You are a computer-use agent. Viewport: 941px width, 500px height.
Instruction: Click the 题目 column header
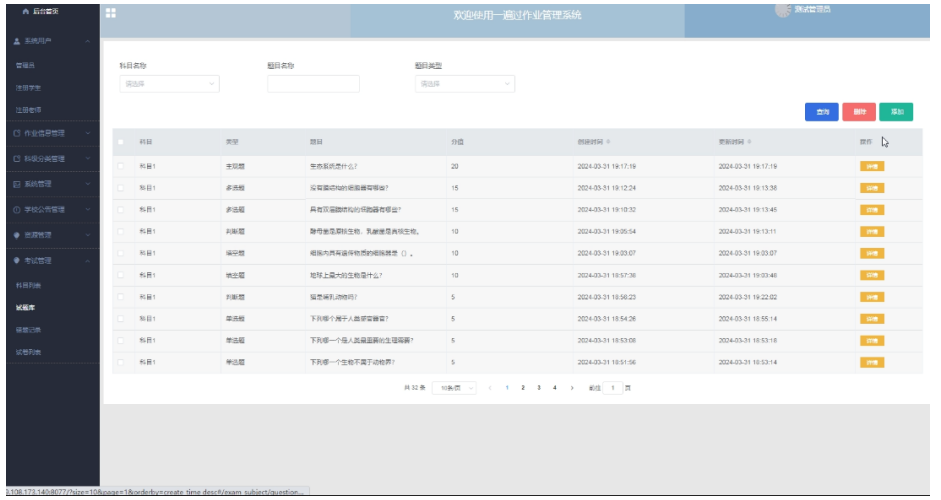point(316,142)
